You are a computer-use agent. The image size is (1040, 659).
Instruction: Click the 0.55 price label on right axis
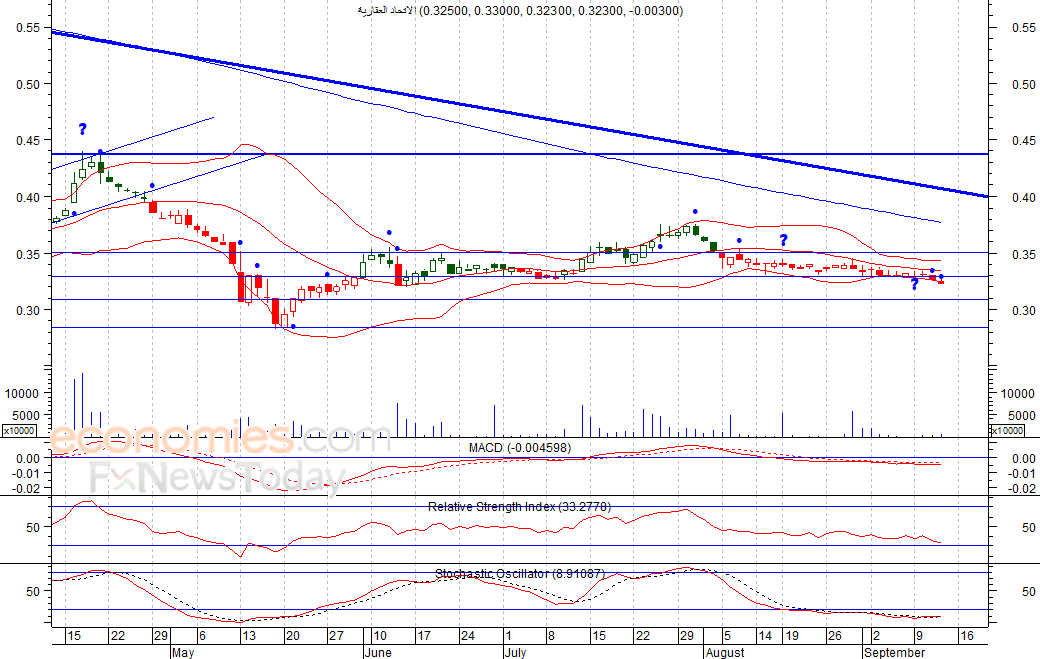[x=1024, y=28]
